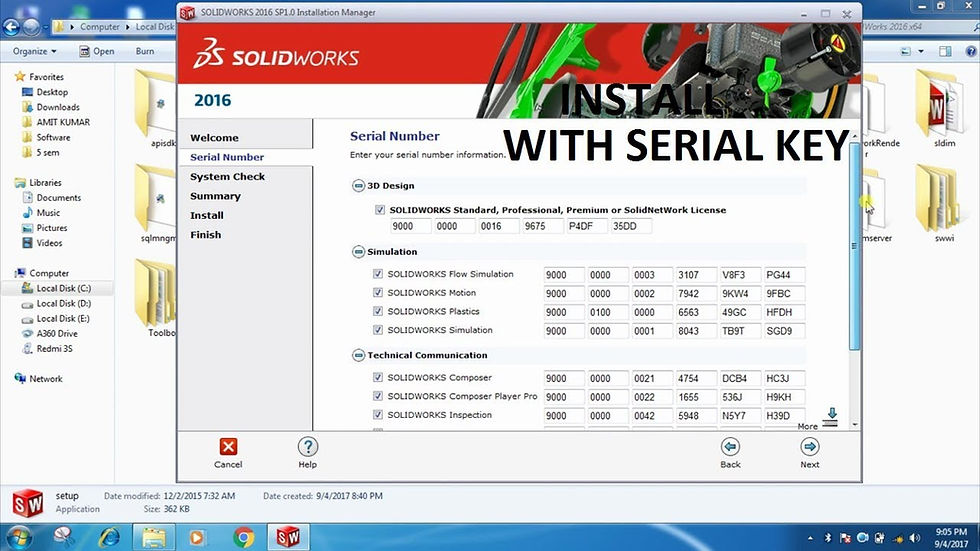Toggle SOLIDWORKS Composer Player Pro checkbox
The height and width of the screenshot is (551, 980).
[x=378, y=396]
